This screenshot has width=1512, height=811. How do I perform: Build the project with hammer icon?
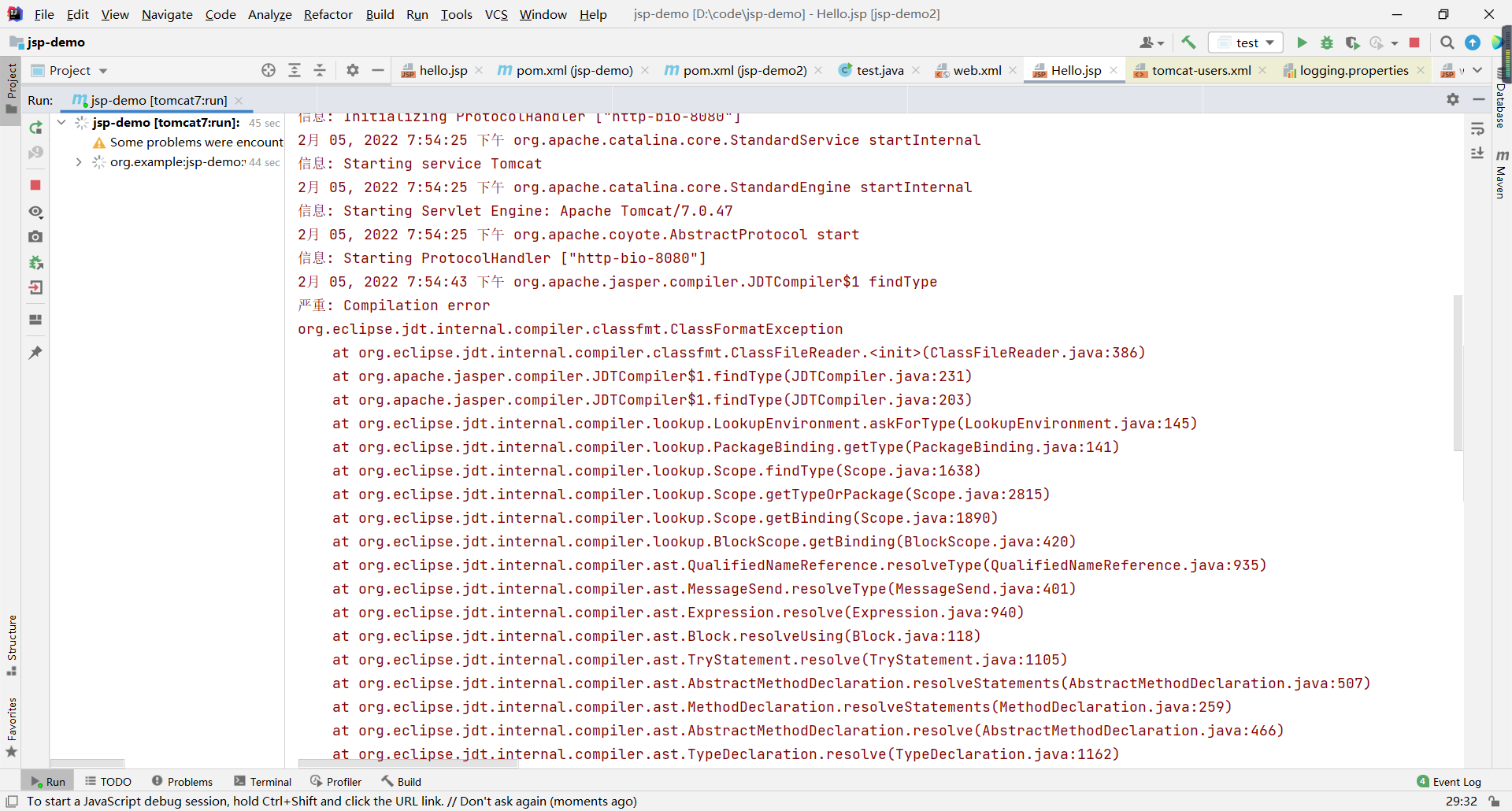pyautogui.click(x=1189, y=43)
